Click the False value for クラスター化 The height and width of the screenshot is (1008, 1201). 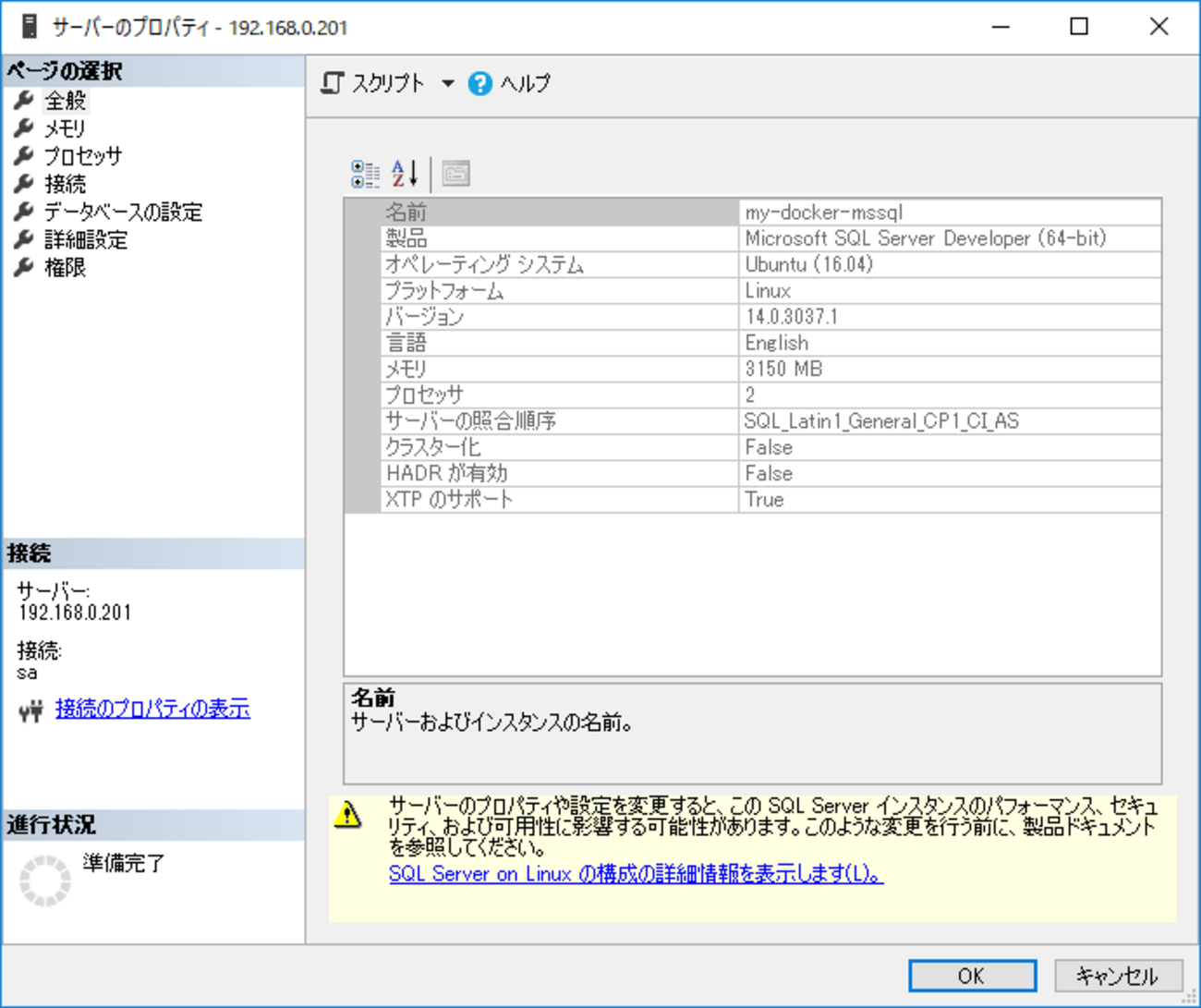(x=769, y=447)
